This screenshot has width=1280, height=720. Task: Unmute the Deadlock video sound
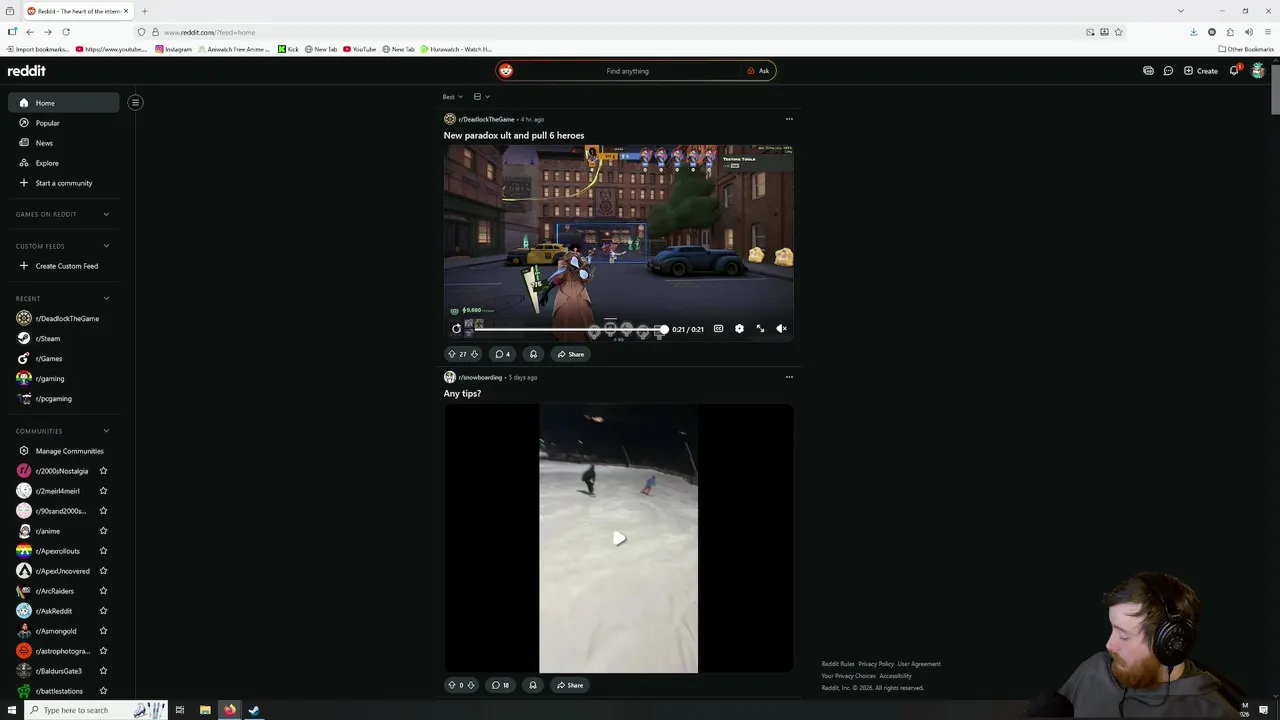pyautogui.click(x=782, y=329)
